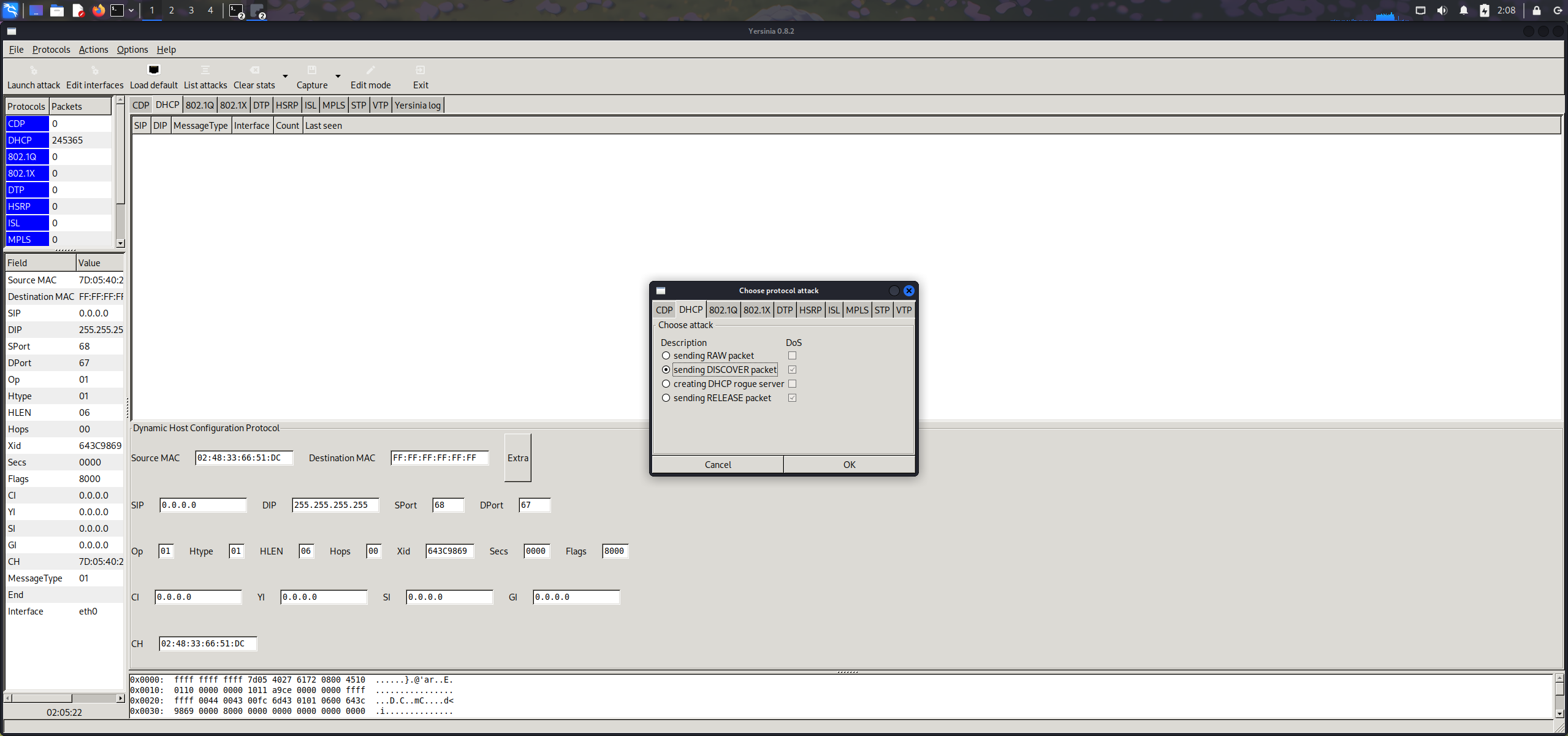This screenshot has height=736, width=1568.
Task: Click the Xid input field
Action: [450, 551]
